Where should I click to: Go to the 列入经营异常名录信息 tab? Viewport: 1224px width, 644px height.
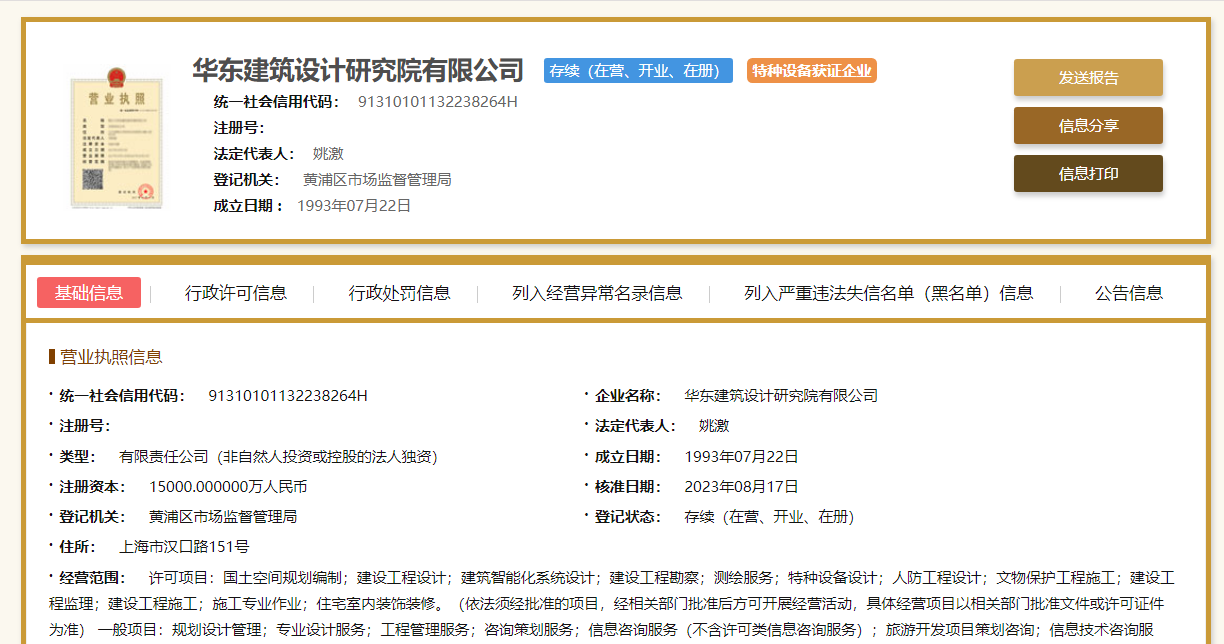[x=597, y=293]
